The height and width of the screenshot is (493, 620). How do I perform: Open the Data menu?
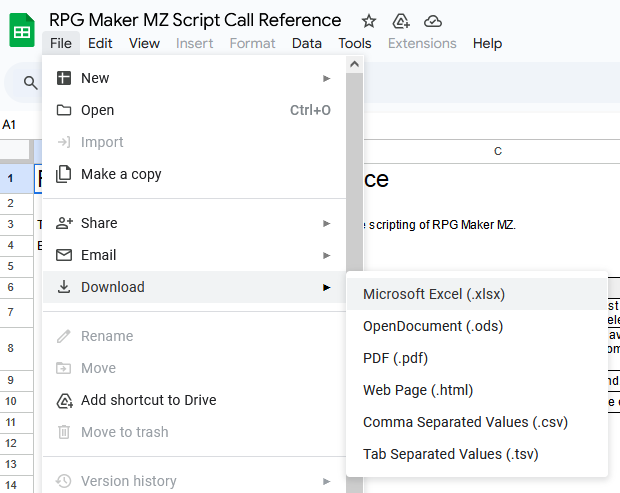coord(306,43)
